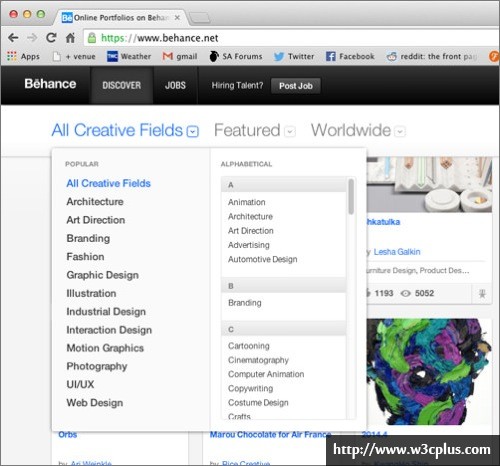Select Architecture in the popular list
Screen dimensions: 500x466
[x=95, y=202]
